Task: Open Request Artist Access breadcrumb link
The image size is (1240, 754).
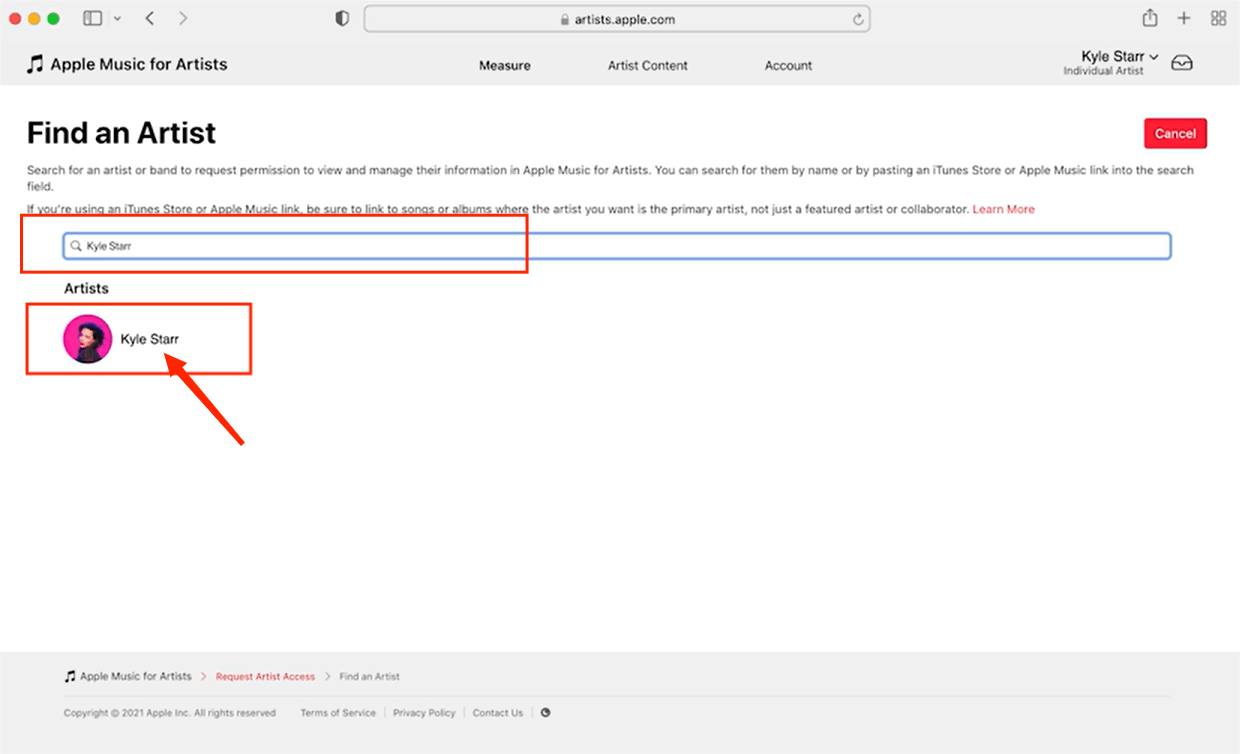Action: [265, 677]
